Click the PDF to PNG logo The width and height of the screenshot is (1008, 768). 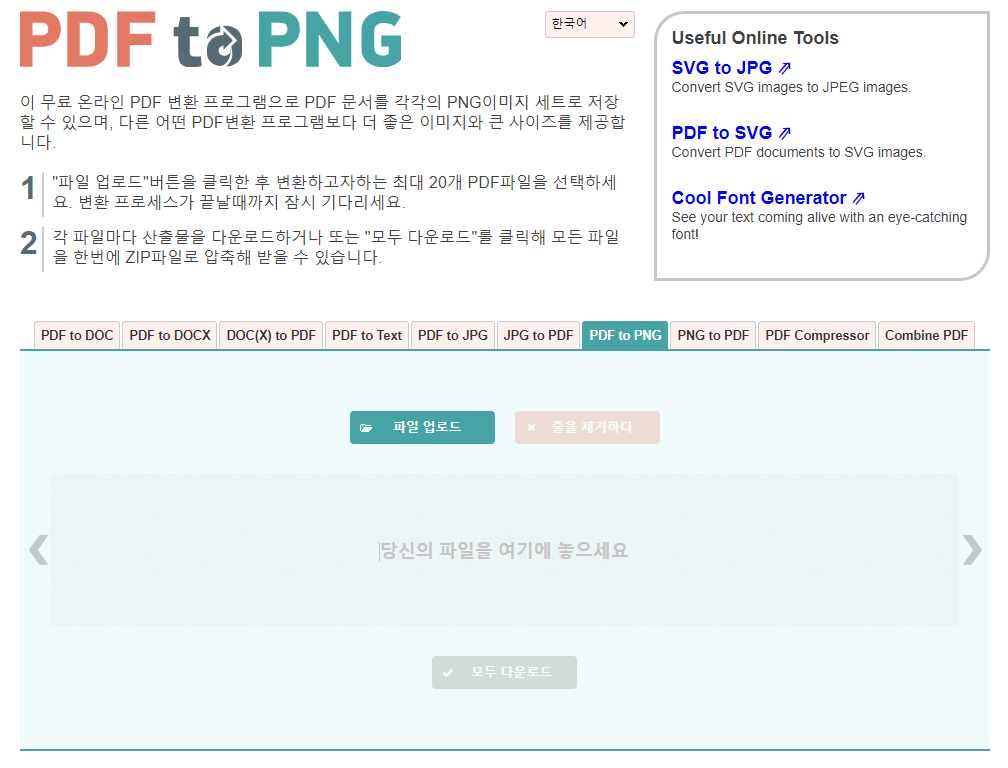[211, 39]
